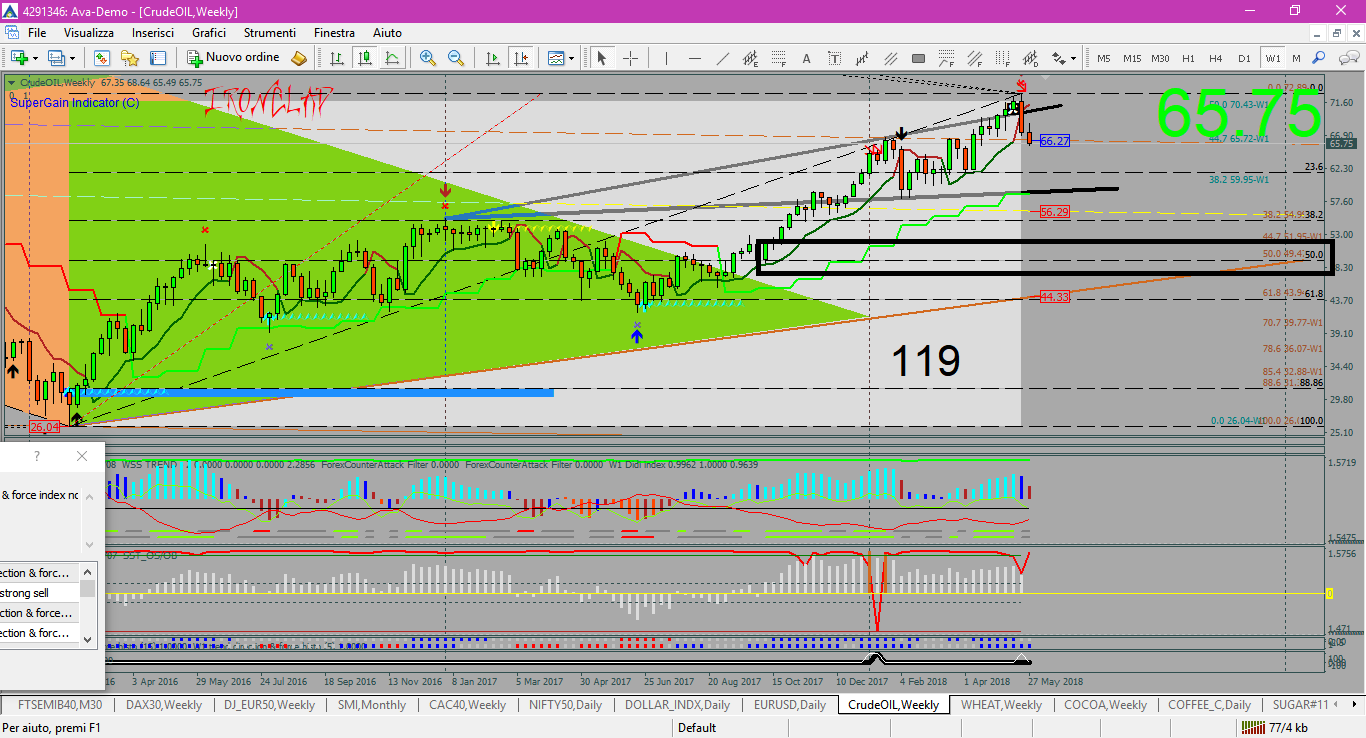Switch timeframe to M15
Viewport: 1366px width, 738px height.
[x=1132, y=58]
